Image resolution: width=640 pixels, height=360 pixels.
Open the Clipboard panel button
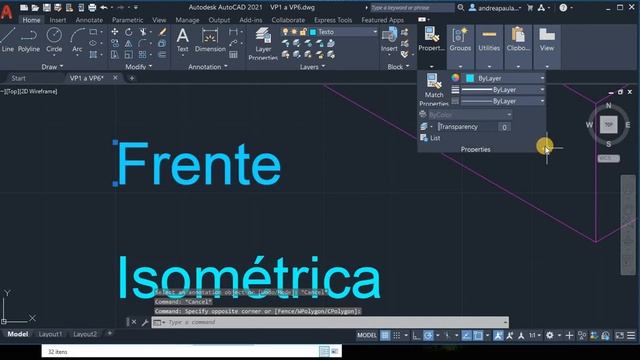518,46
